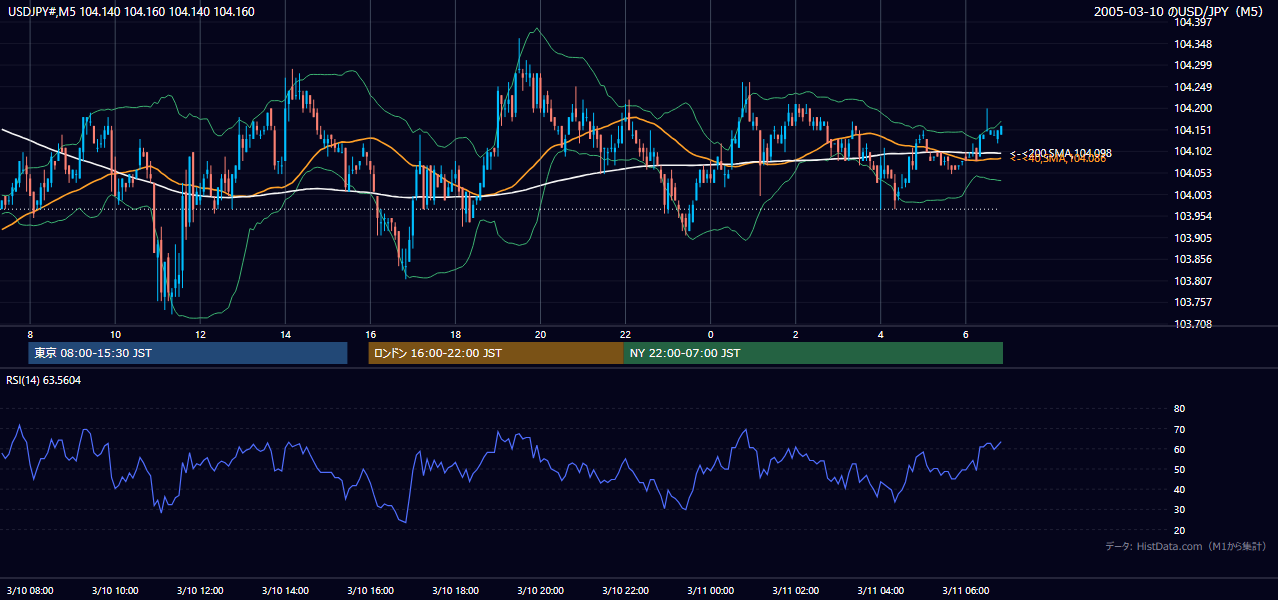Click price axis value 104.053
Viewport: 1278px width, 600px height.
pos(1193,173)
